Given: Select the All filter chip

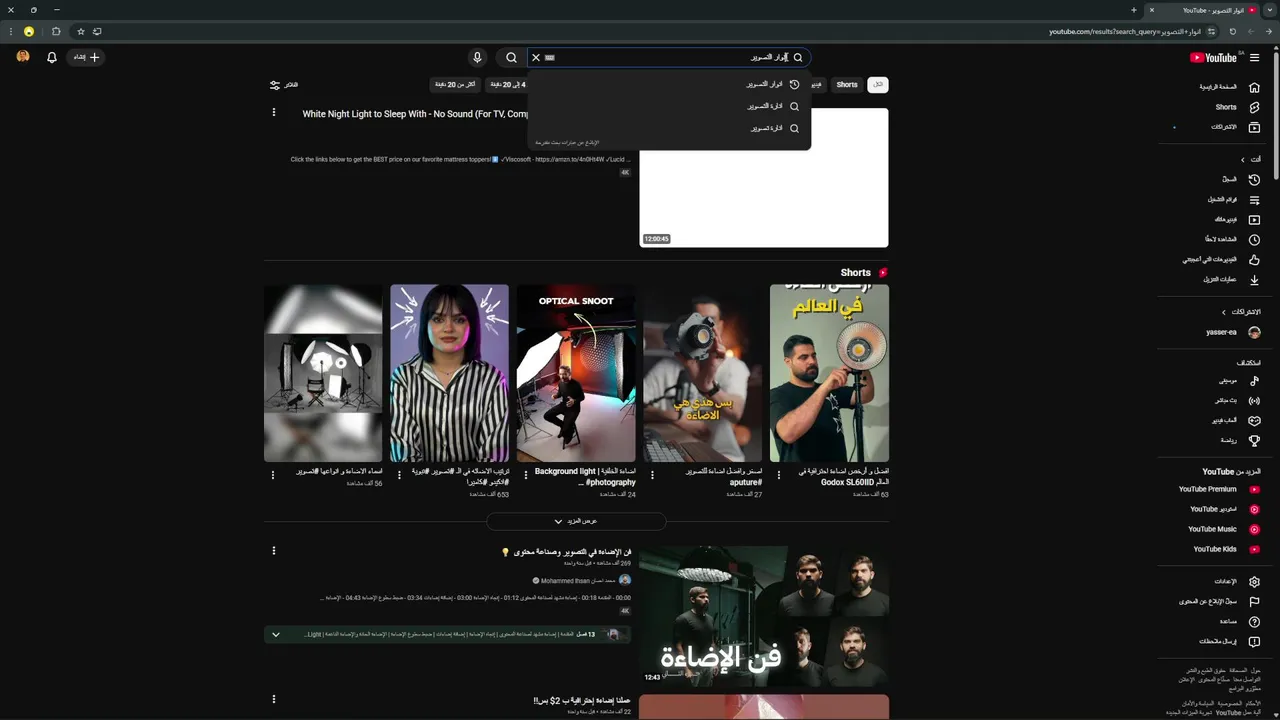Looking at the screenshot, I should [878, 85].
